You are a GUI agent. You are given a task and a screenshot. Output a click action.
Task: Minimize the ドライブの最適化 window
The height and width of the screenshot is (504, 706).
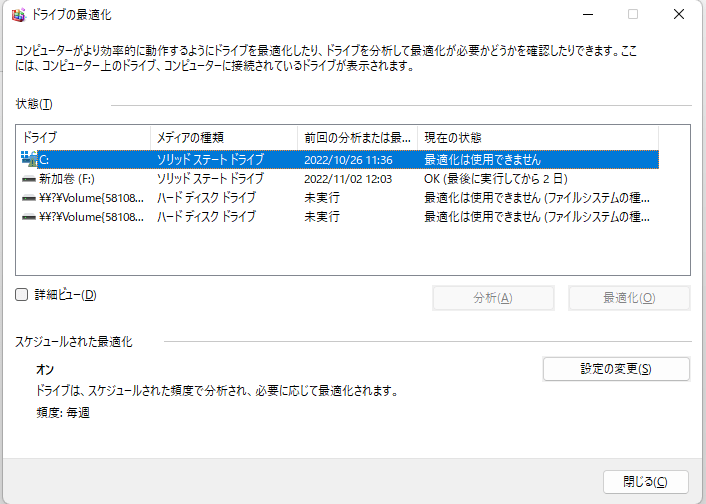point(588,14)
